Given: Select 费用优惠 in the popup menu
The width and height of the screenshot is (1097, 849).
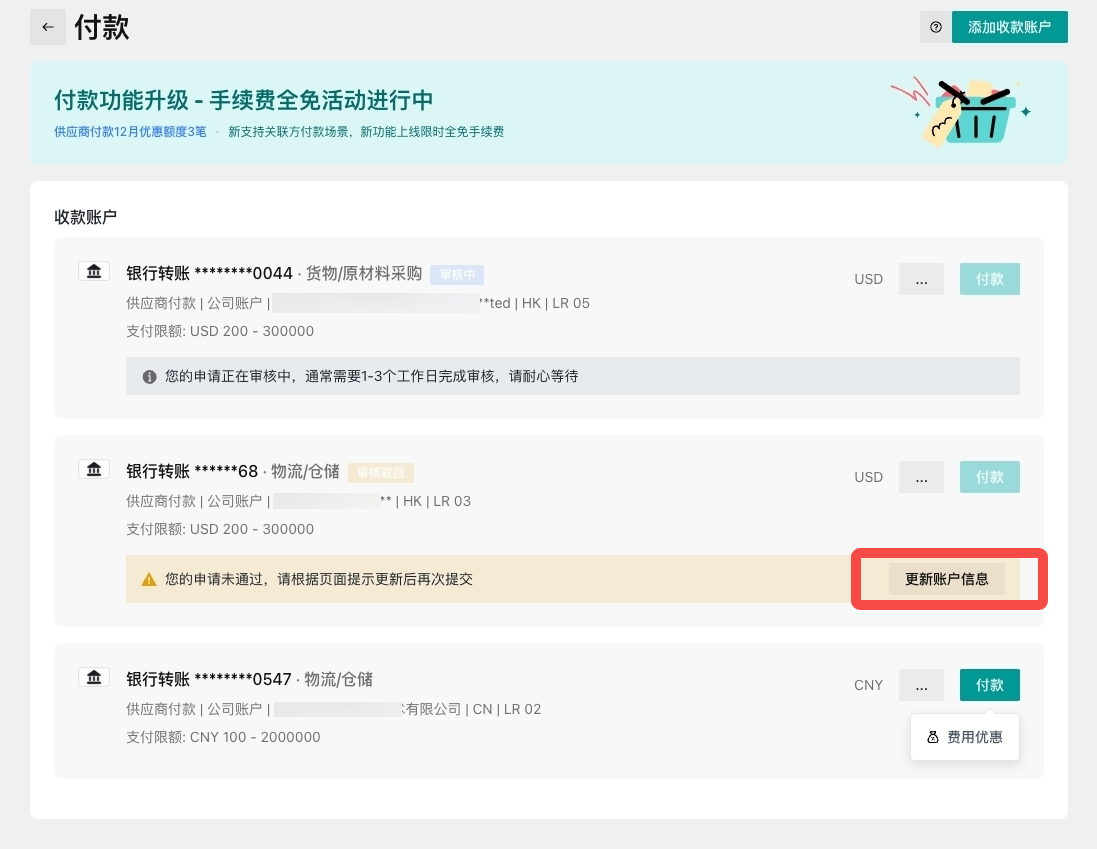Looking at the screenshot, I should tap(974, 737).
